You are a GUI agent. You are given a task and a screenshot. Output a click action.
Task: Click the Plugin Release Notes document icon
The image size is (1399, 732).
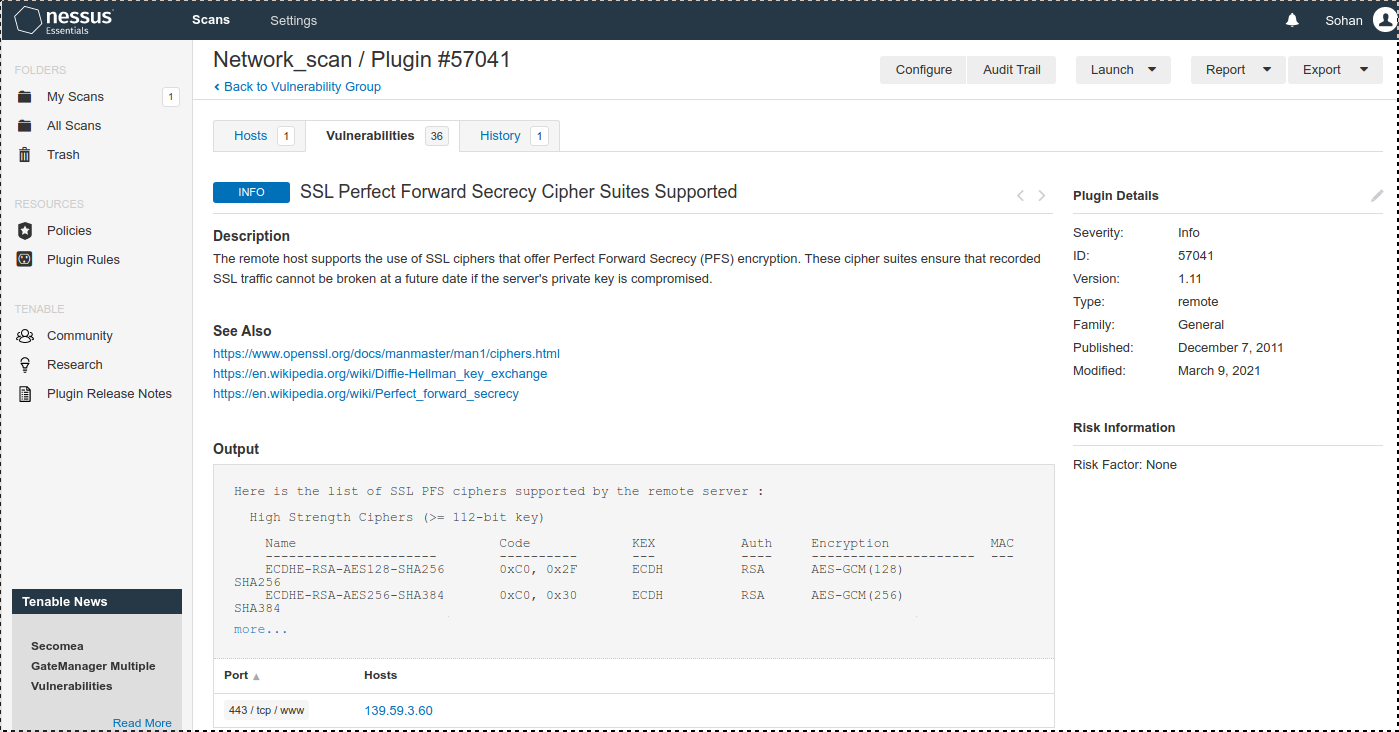coord(25,394)
